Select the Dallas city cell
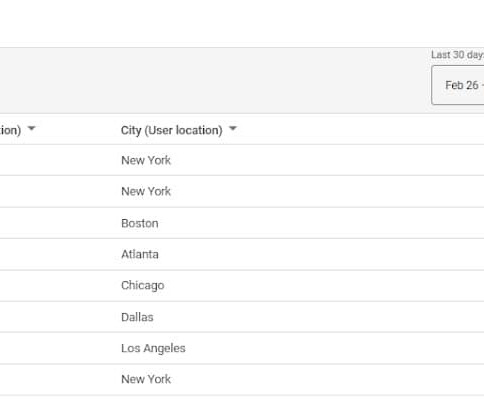This screenshot has height=404, width=484. click(137, 317)
